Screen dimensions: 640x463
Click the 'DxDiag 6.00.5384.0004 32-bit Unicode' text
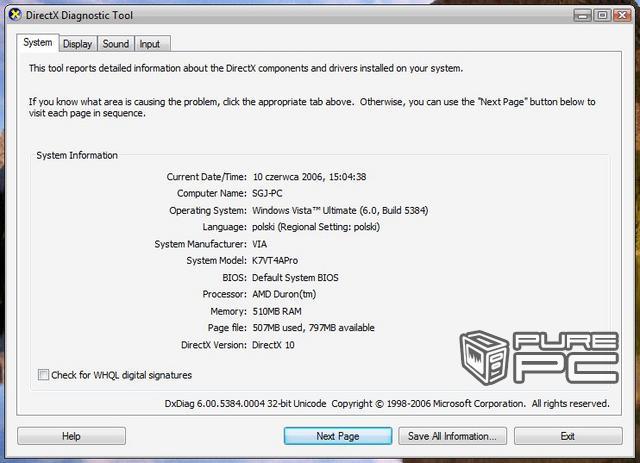pyautogui.click(x=245, y=403)
